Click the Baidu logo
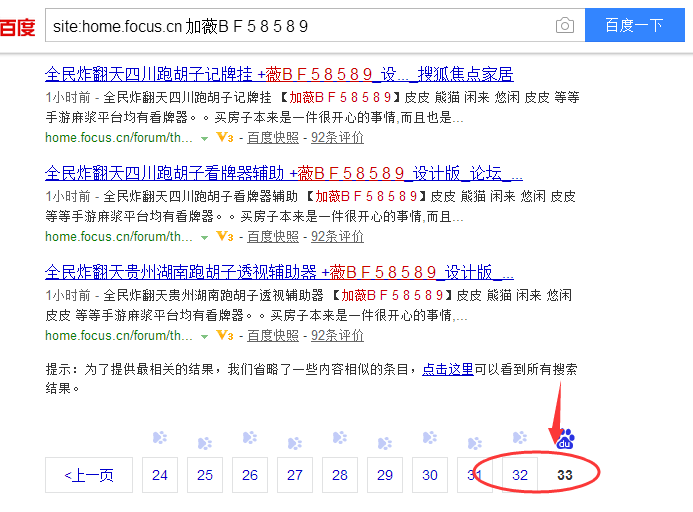693x512 pixels. (17, 27)
